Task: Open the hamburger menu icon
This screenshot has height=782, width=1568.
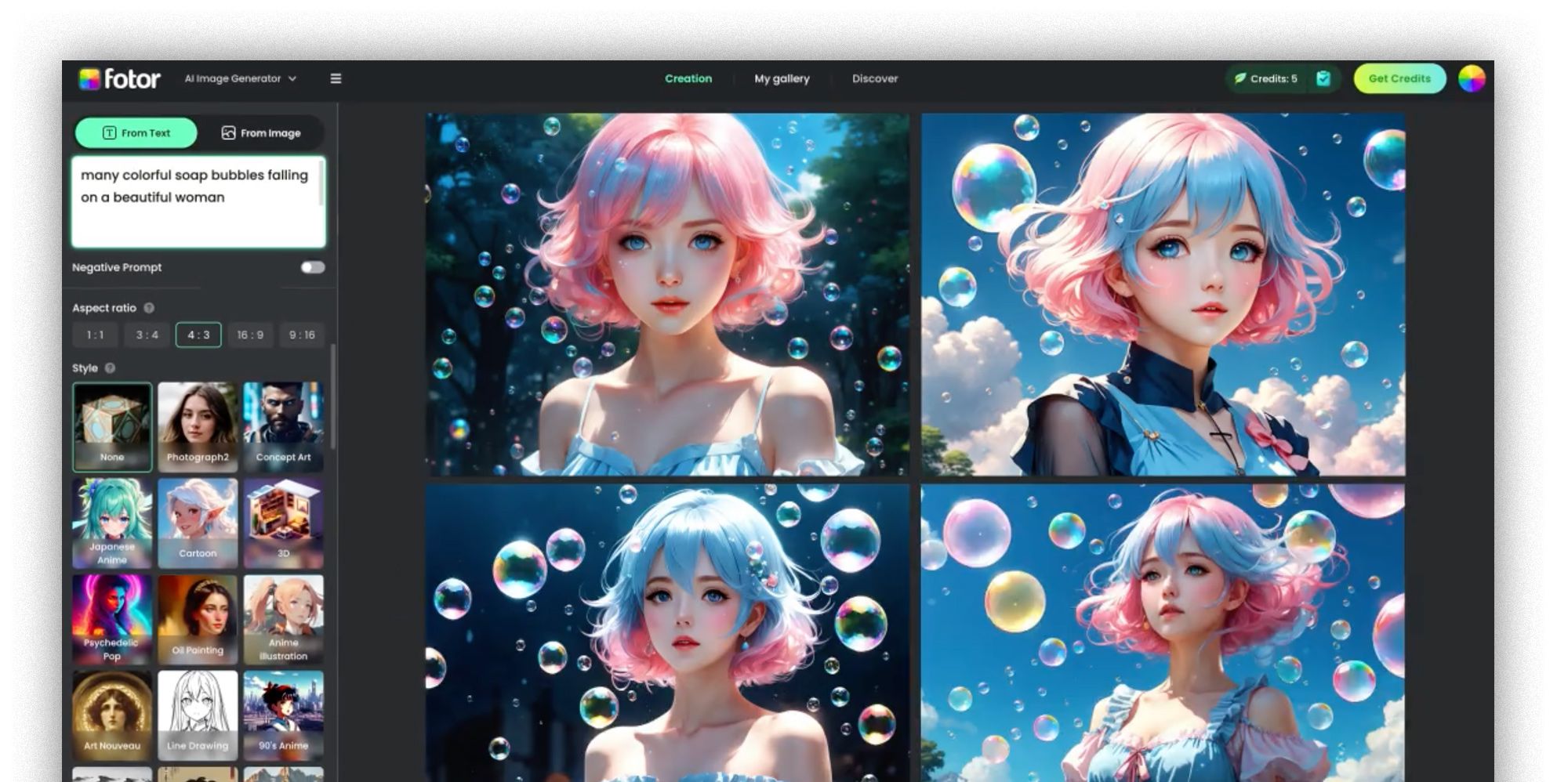Action: click(x=336, y=78)
